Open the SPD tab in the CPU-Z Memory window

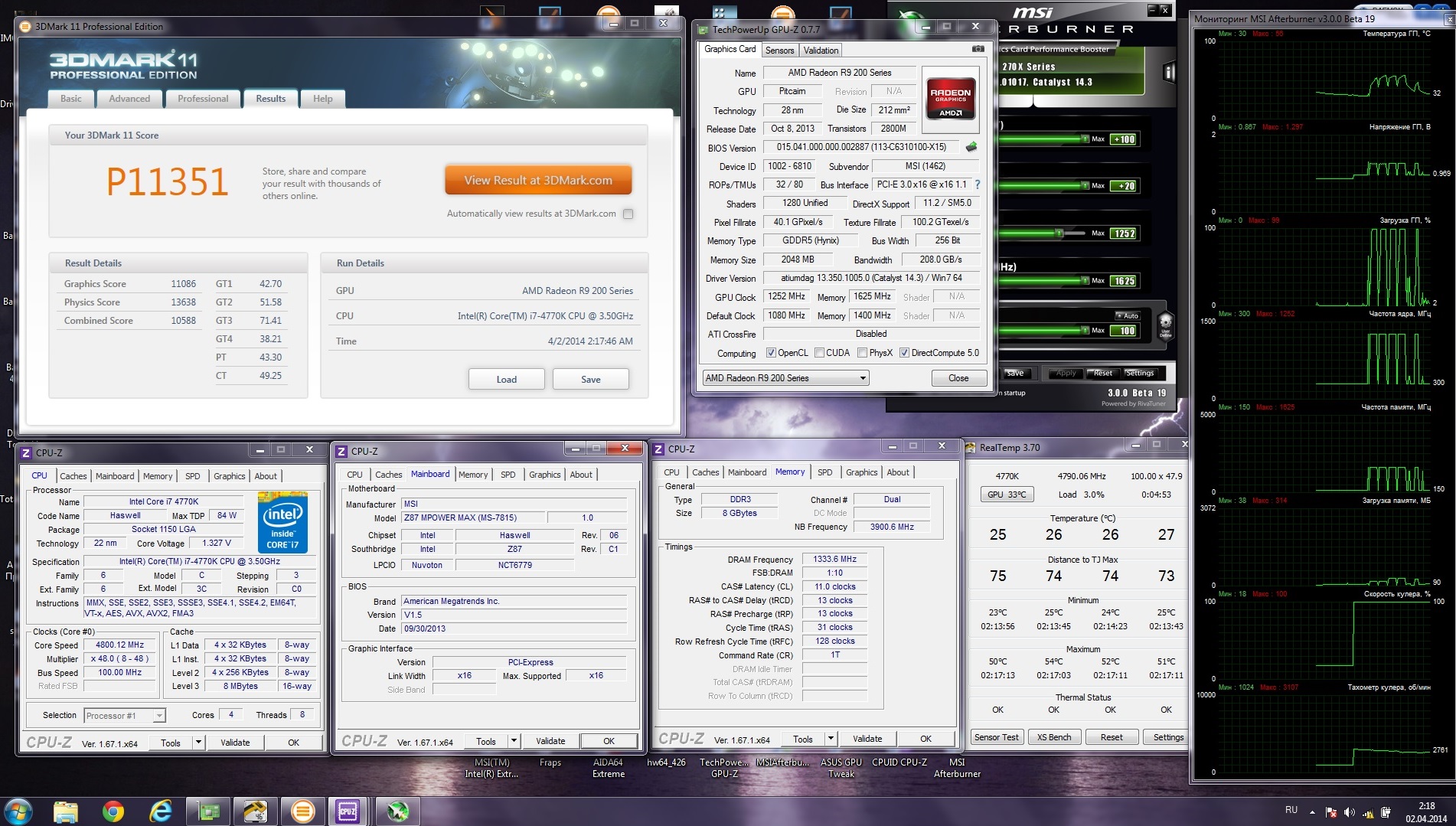click(824, 472)
